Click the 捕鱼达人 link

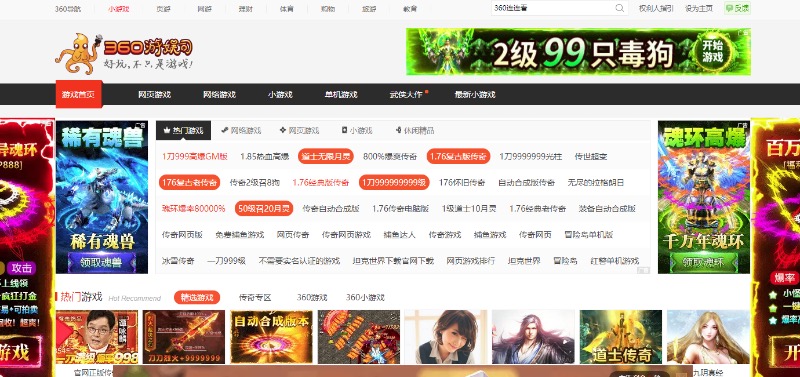tap(399, 235)
